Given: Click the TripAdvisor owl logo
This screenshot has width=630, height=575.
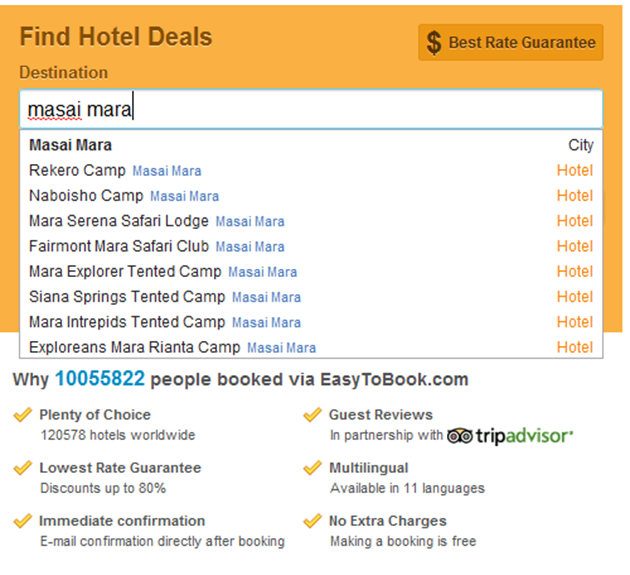Looking at the screenshot, I should (460, 435).
